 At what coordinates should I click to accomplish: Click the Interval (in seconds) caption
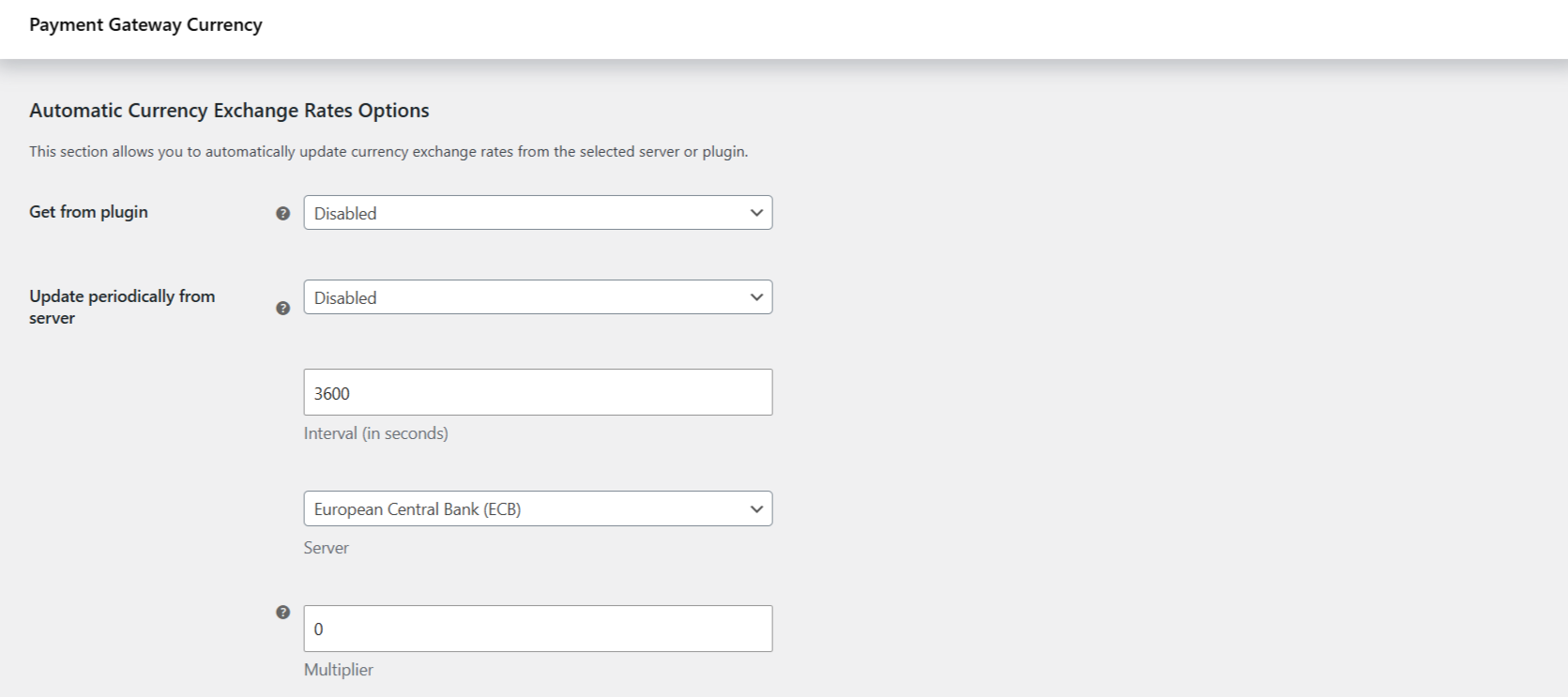[375, 433]
